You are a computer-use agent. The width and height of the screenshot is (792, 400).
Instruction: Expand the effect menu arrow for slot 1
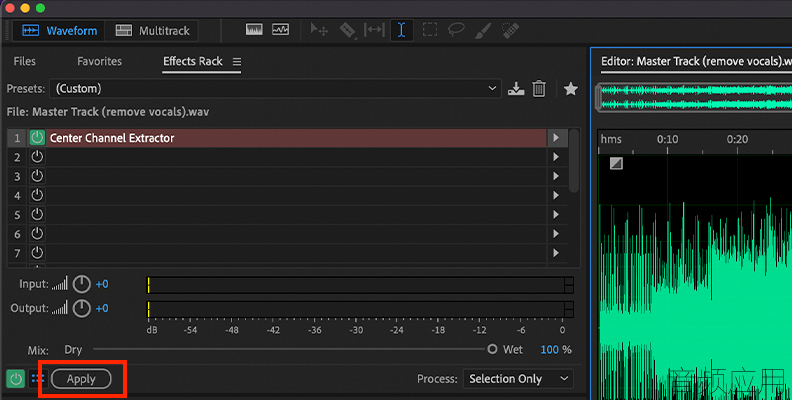(556, 137)
